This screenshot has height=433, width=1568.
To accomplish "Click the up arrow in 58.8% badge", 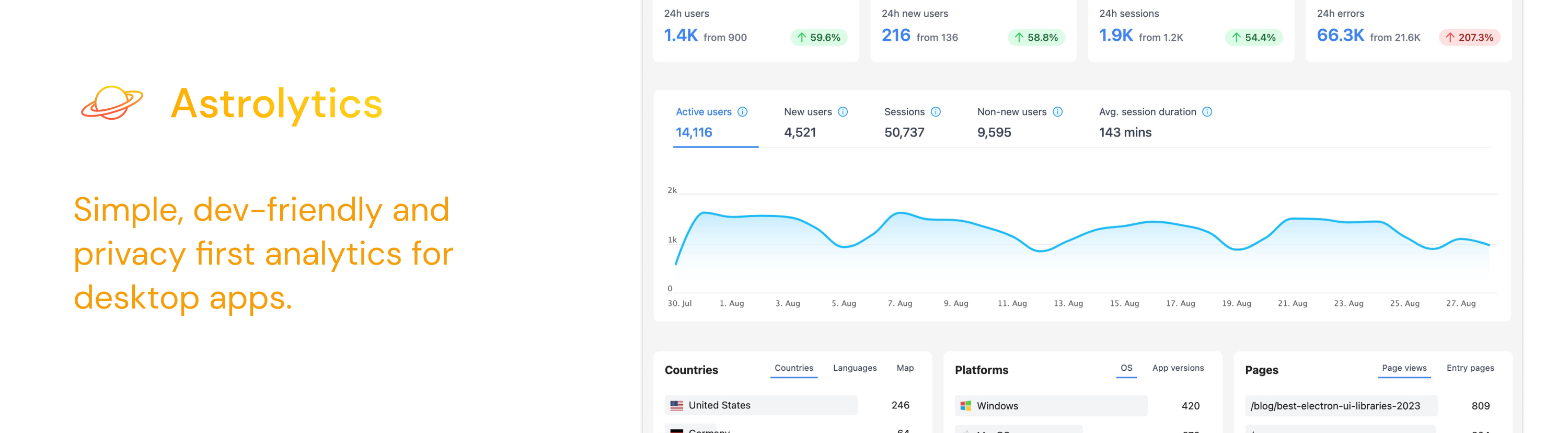I will click(1019, 37).
